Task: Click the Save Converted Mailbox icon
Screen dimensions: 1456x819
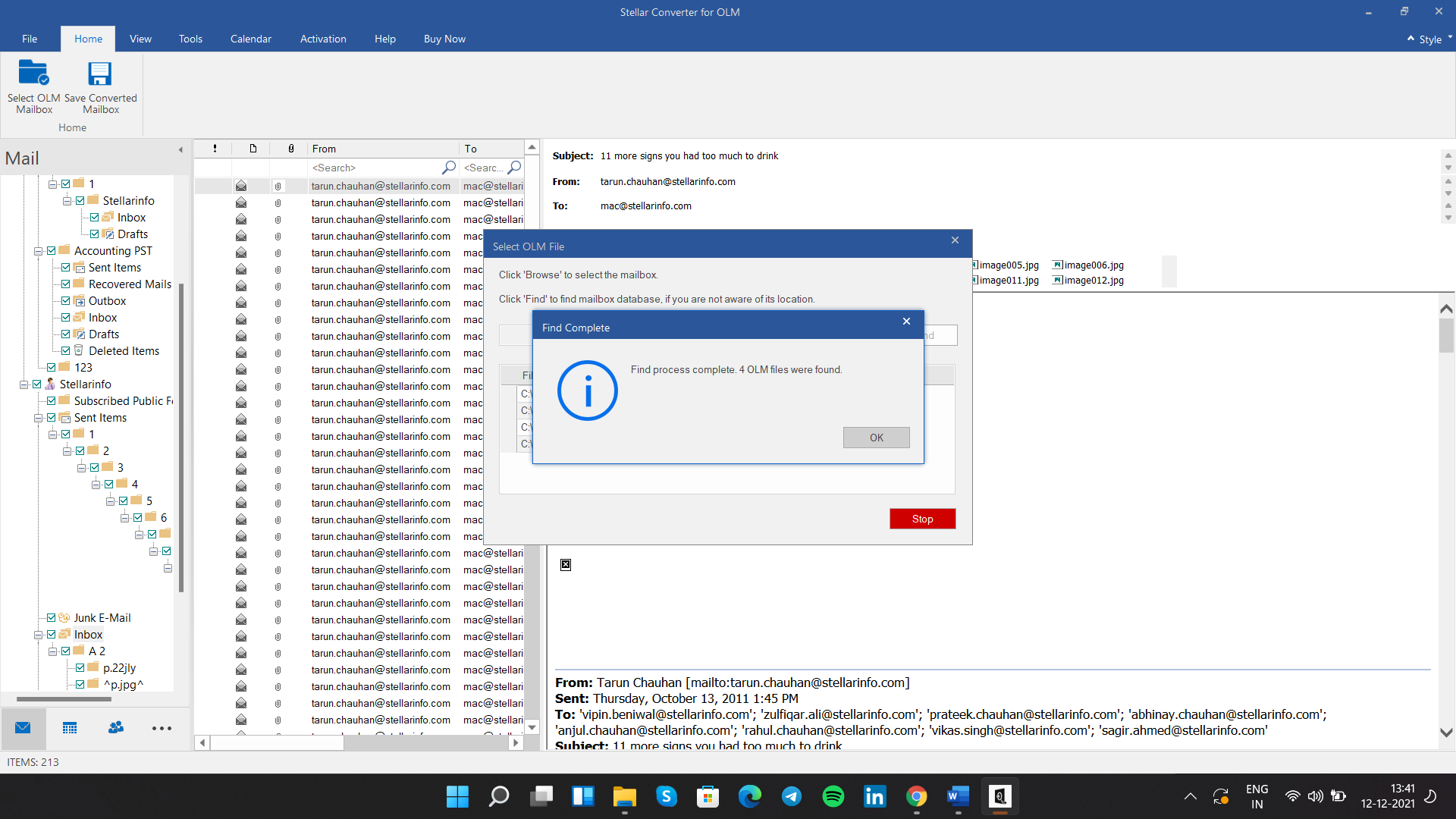Action: (100, 74)
